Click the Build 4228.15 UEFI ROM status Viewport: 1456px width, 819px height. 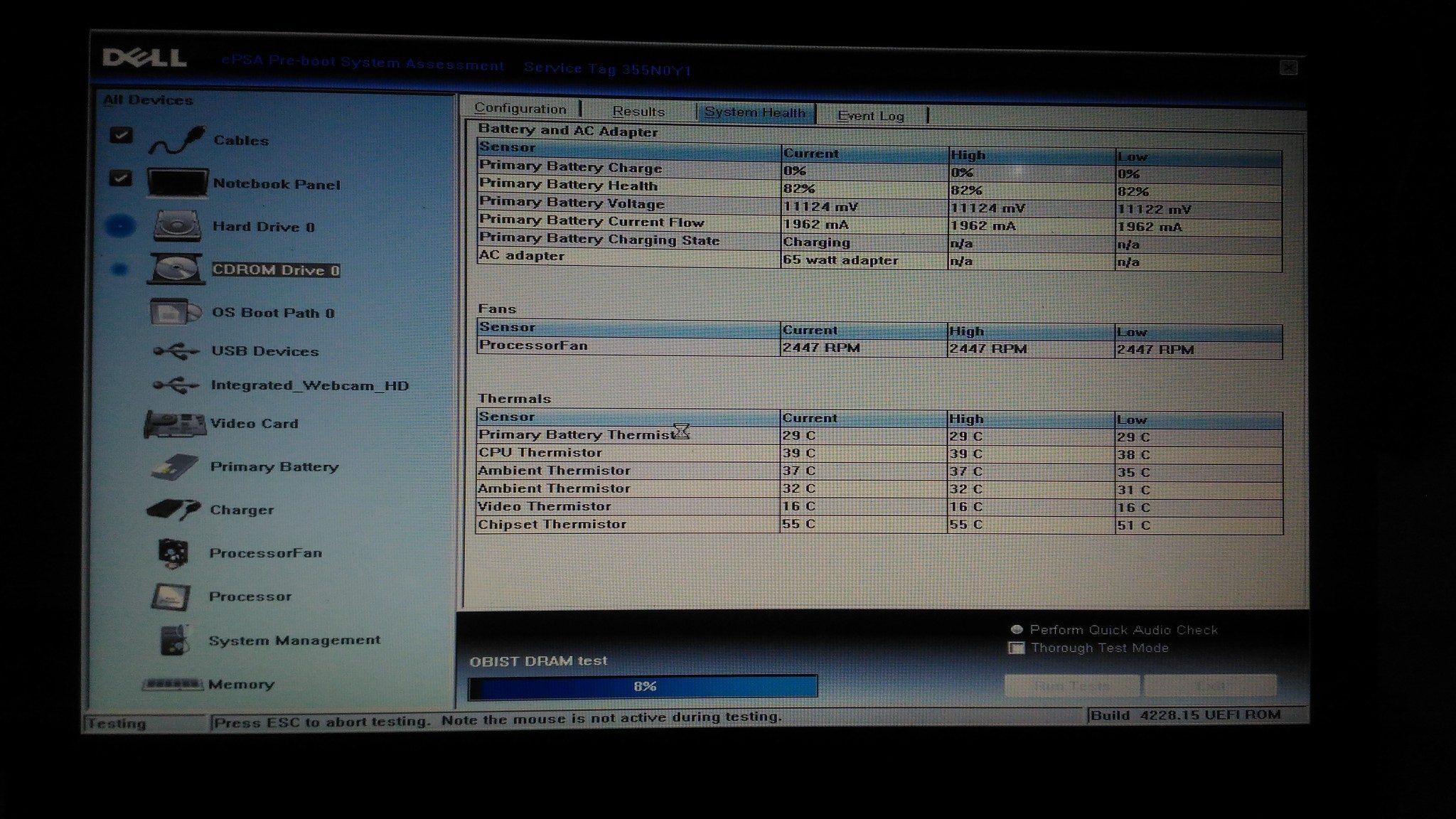pos(1186,714)
